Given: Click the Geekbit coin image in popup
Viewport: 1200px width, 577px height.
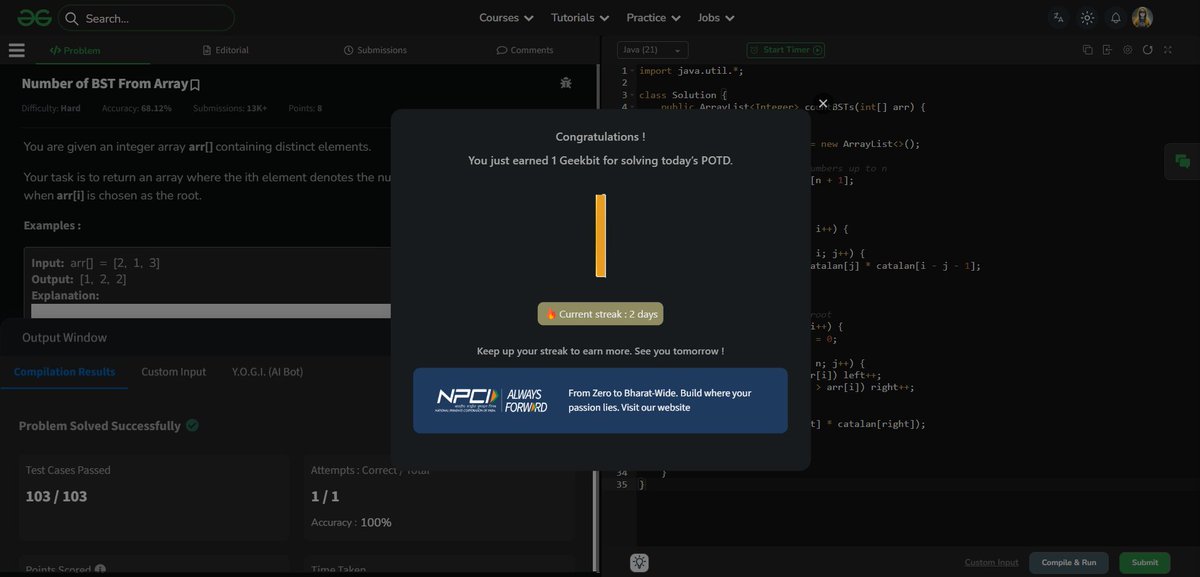Looking at the screenshot, I should pyautogui.click(x=601, y=236).
